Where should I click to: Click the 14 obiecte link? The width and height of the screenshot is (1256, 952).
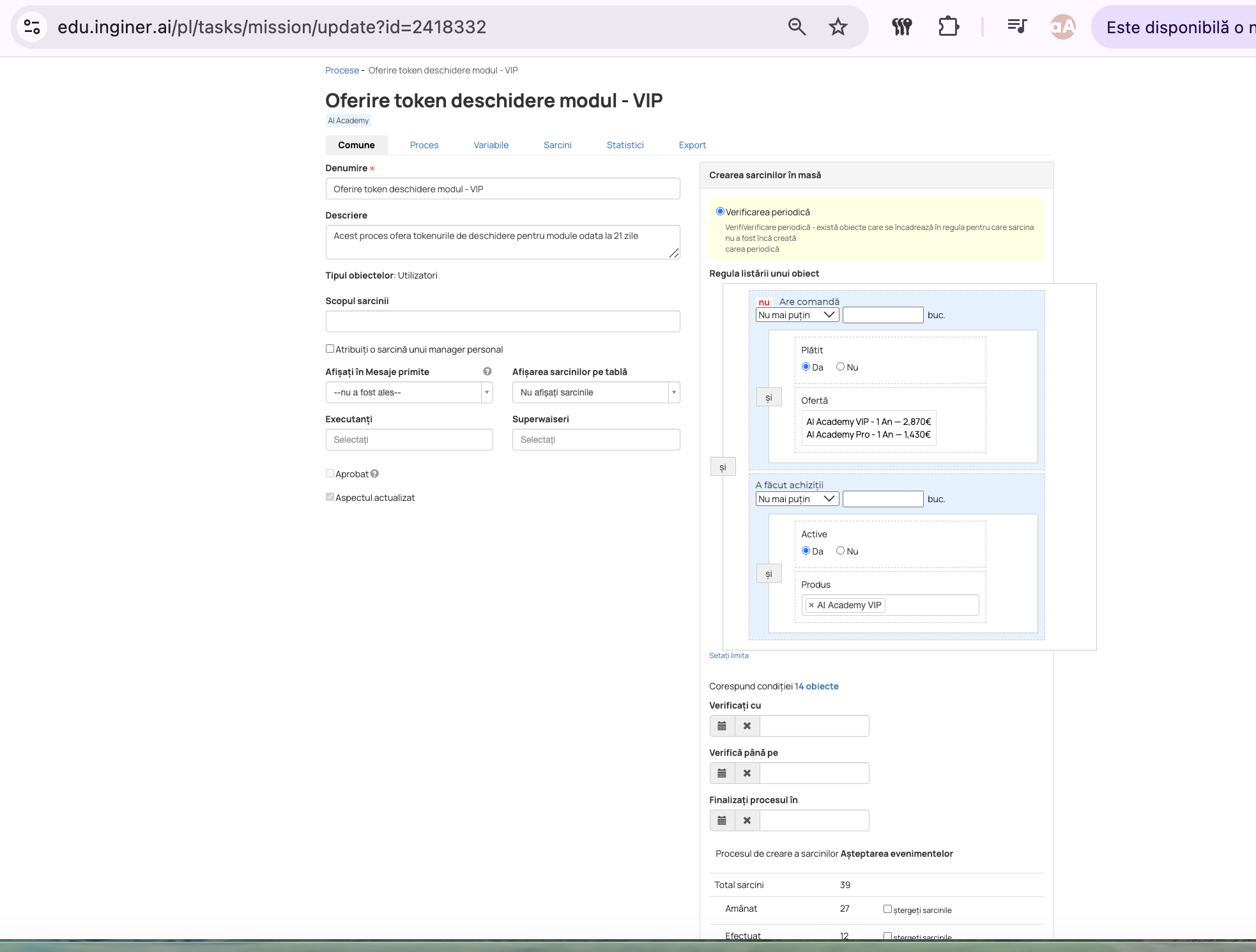[816, 686]
